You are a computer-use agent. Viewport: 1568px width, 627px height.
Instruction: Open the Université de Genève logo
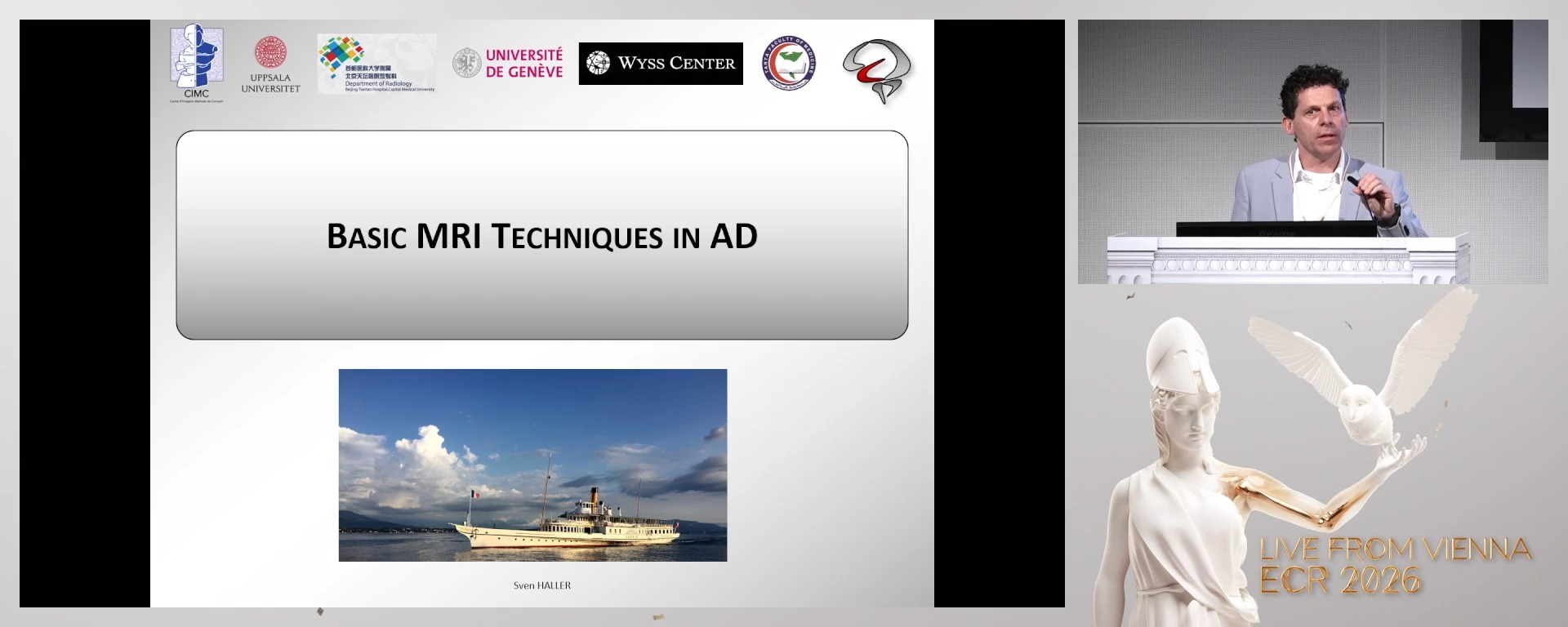(508, 63)
